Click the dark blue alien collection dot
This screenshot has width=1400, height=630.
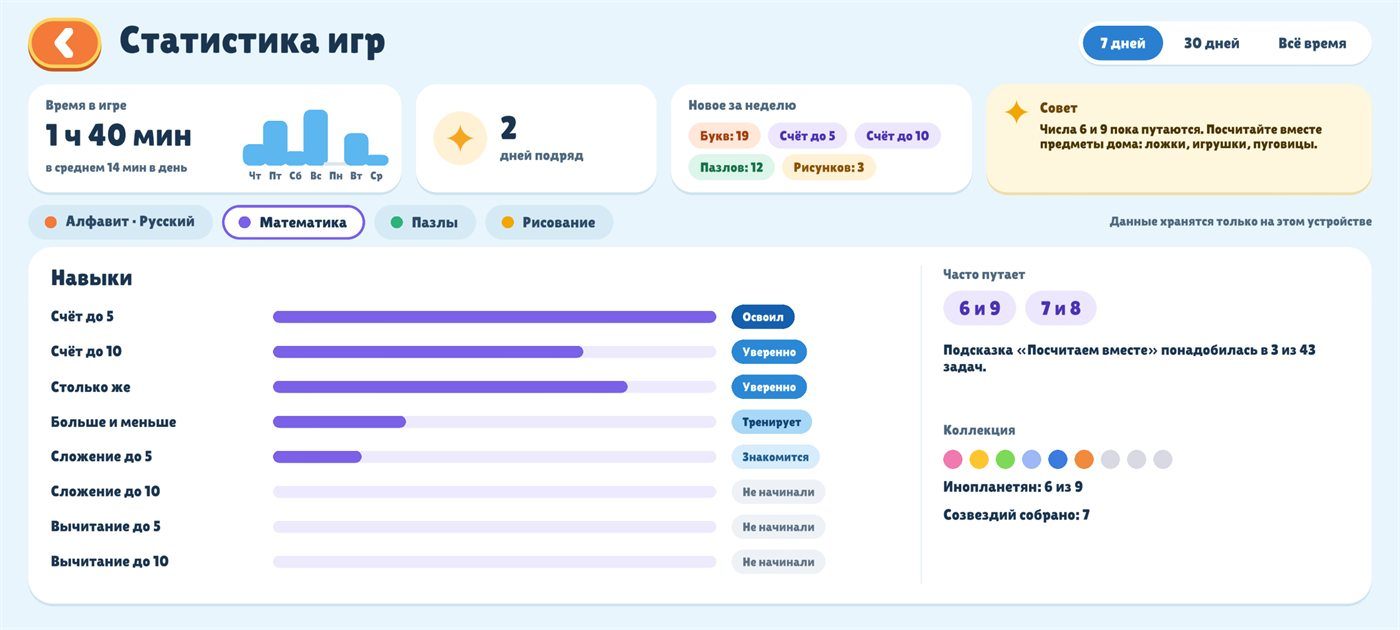pos(1058,459)
